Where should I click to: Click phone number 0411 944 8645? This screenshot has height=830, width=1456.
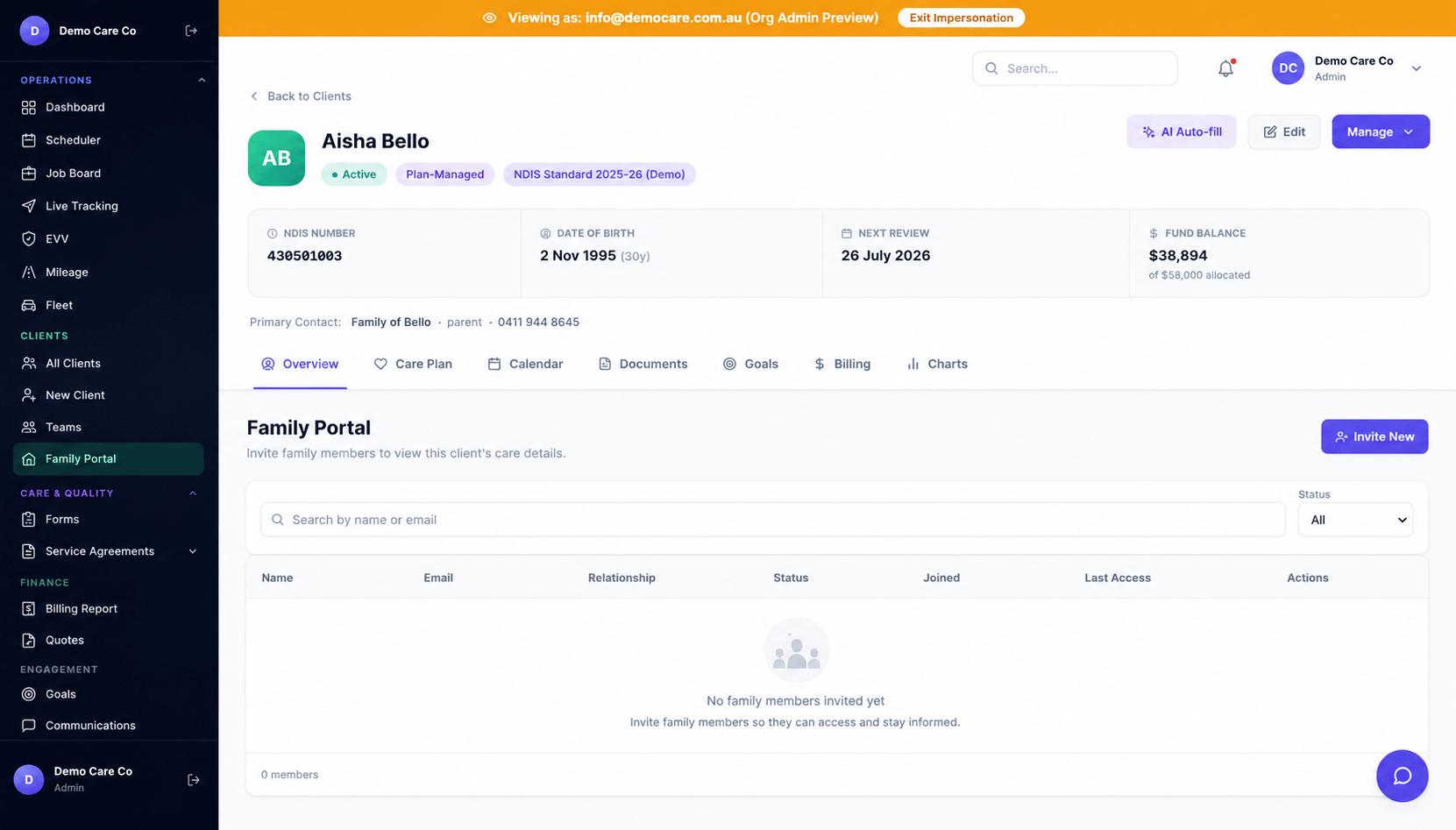[538, 323]
